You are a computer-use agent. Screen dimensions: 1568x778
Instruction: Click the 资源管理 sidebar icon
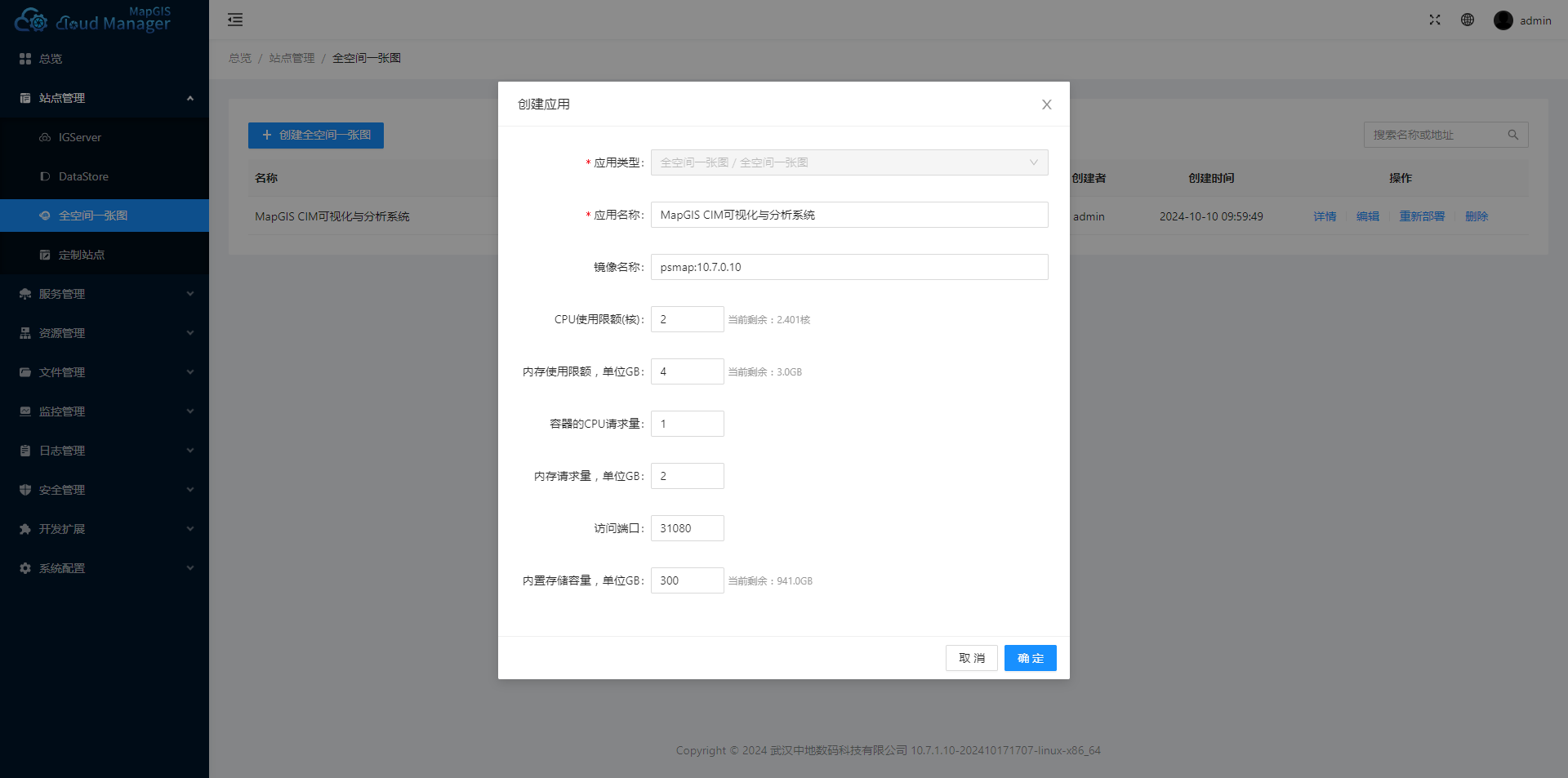(x=25, y=333)
